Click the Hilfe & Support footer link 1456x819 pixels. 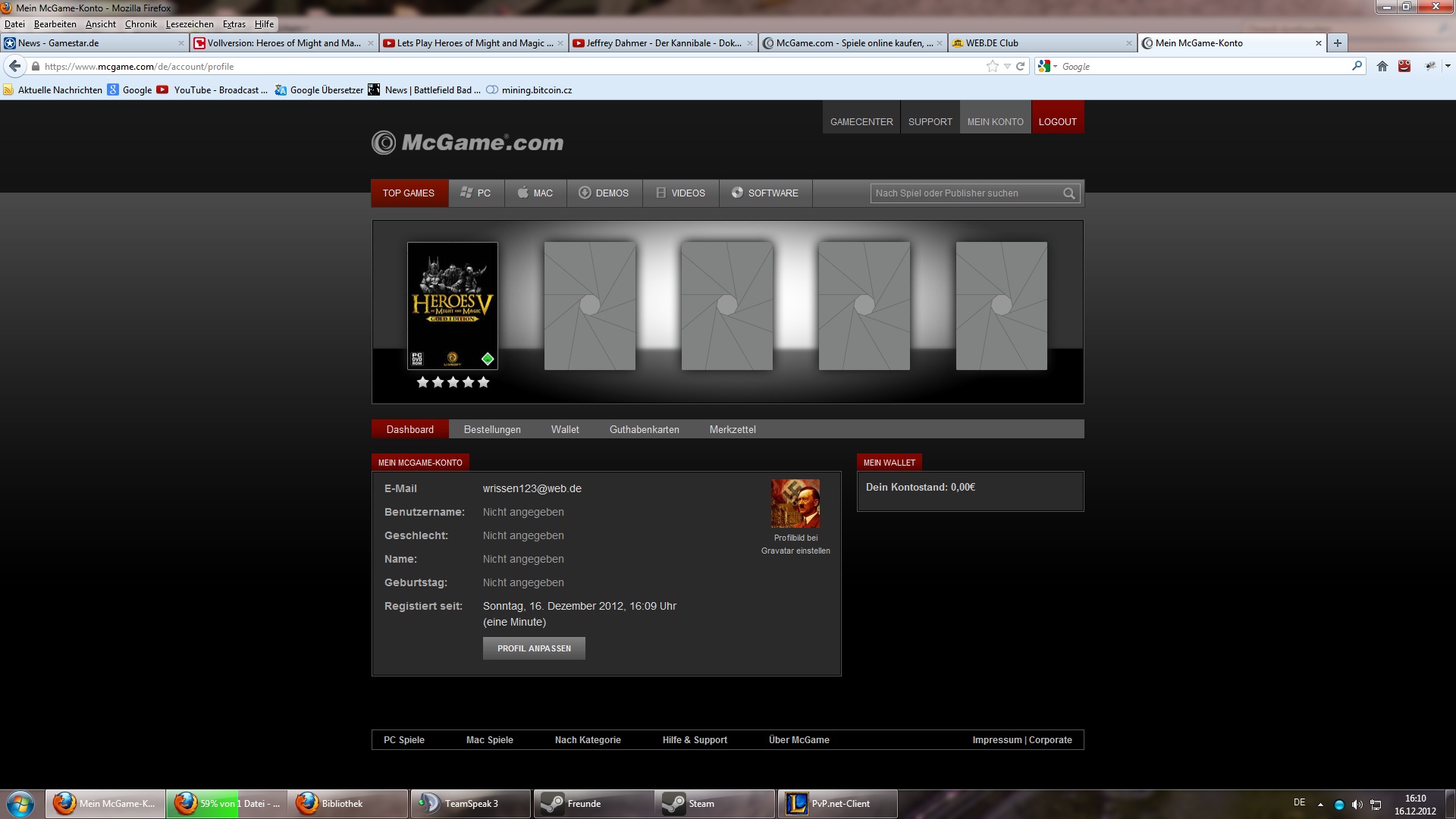695,740
